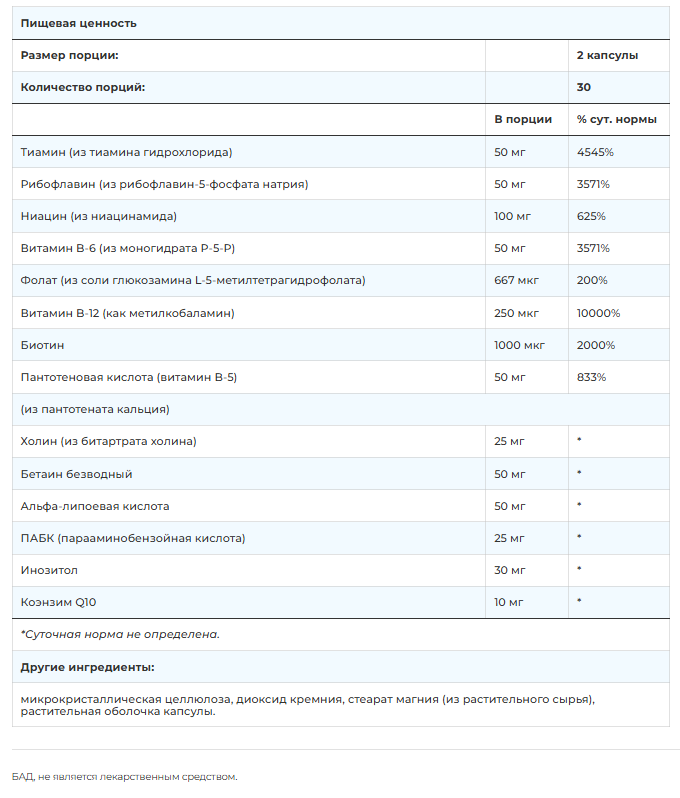Screen dimensions: 680x798
Task: Select the Биотин ingredient name
Action: [41, 345]
